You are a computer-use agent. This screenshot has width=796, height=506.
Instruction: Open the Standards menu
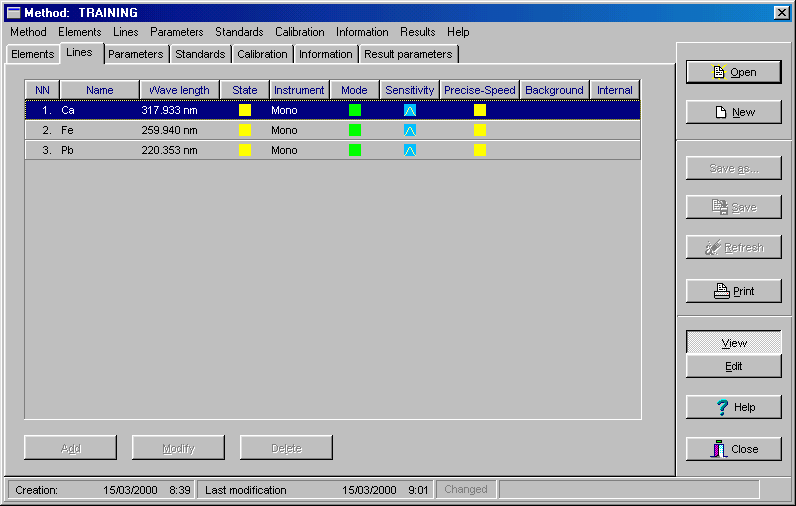pyautogui.click(x=239, y=32)
